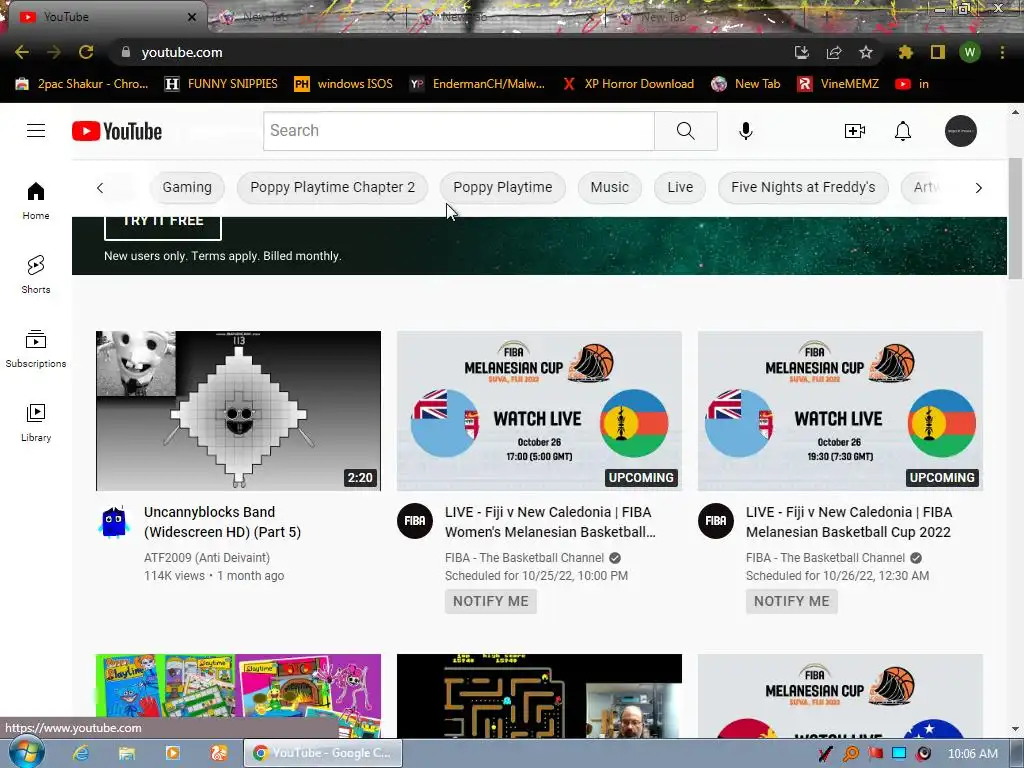Reload the page with refresh icon

[86, 52]
